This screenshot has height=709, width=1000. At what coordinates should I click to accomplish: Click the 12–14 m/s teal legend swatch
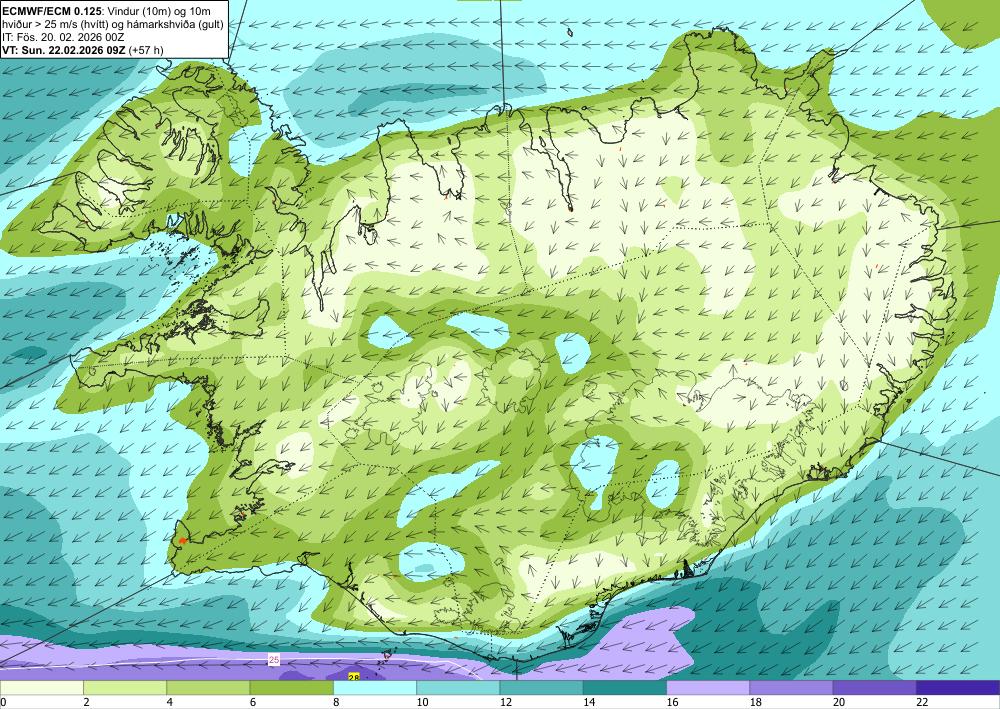point(541,688)
